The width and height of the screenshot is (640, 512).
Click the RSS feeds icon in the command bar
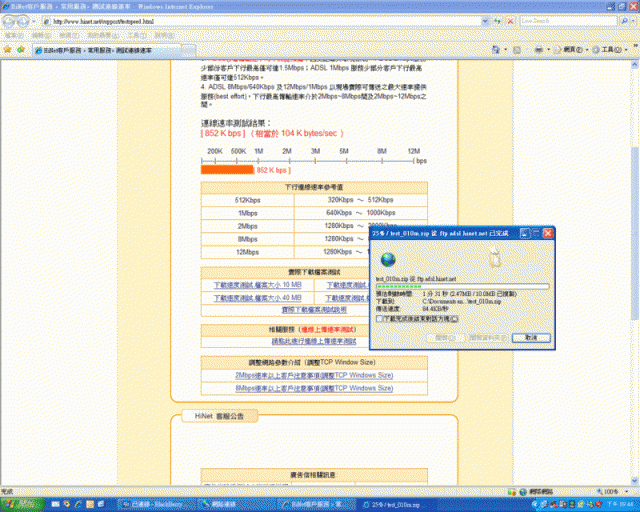[x=516, y=50]
